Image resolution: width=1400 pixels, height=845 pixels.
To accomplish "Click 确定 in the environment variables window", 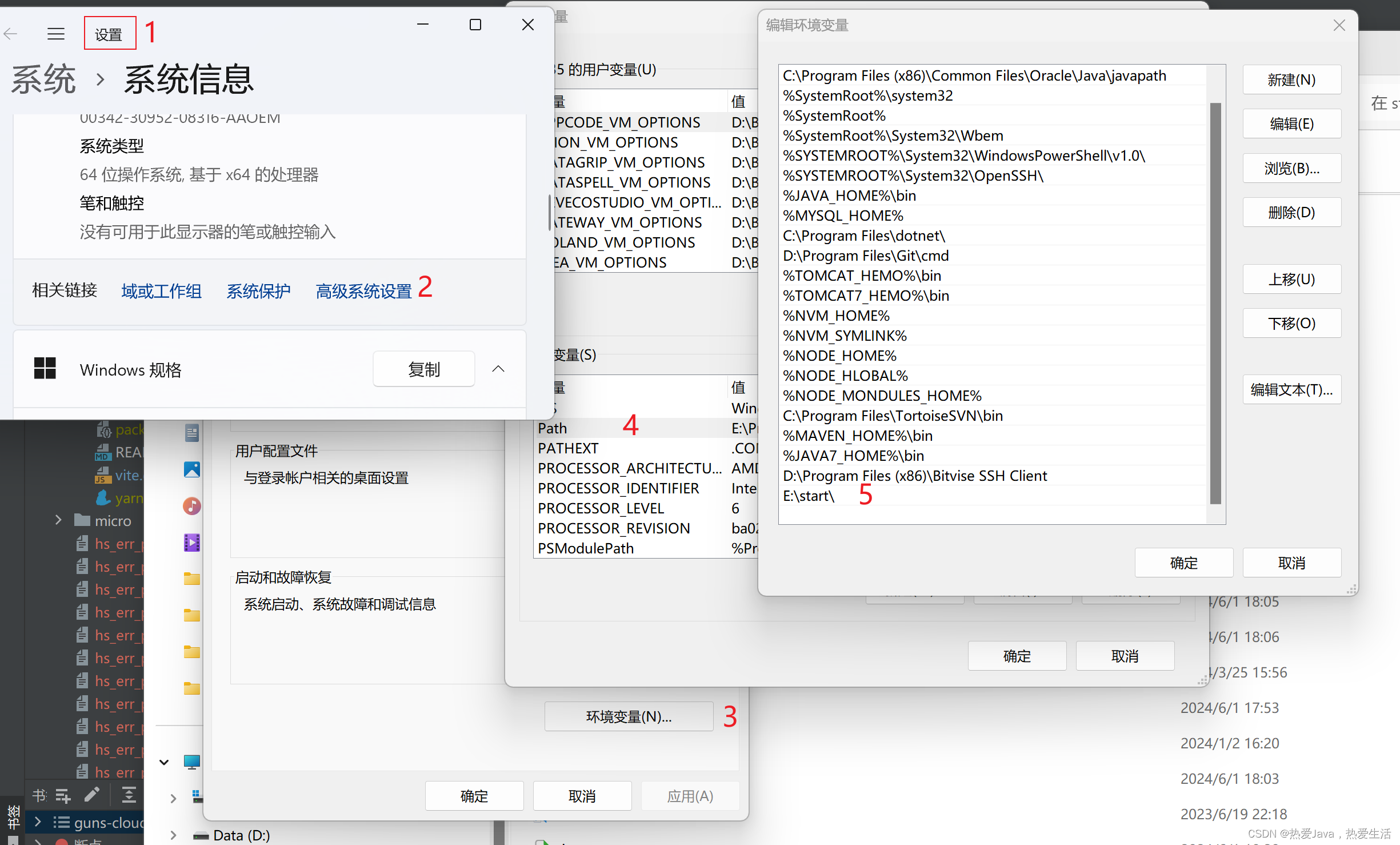I will tap(1017, 656).
